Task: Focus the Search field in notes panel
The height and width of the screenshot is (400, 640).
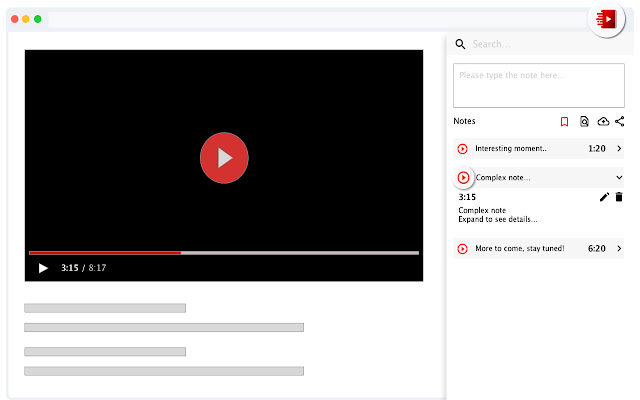Action: point(540,44)
